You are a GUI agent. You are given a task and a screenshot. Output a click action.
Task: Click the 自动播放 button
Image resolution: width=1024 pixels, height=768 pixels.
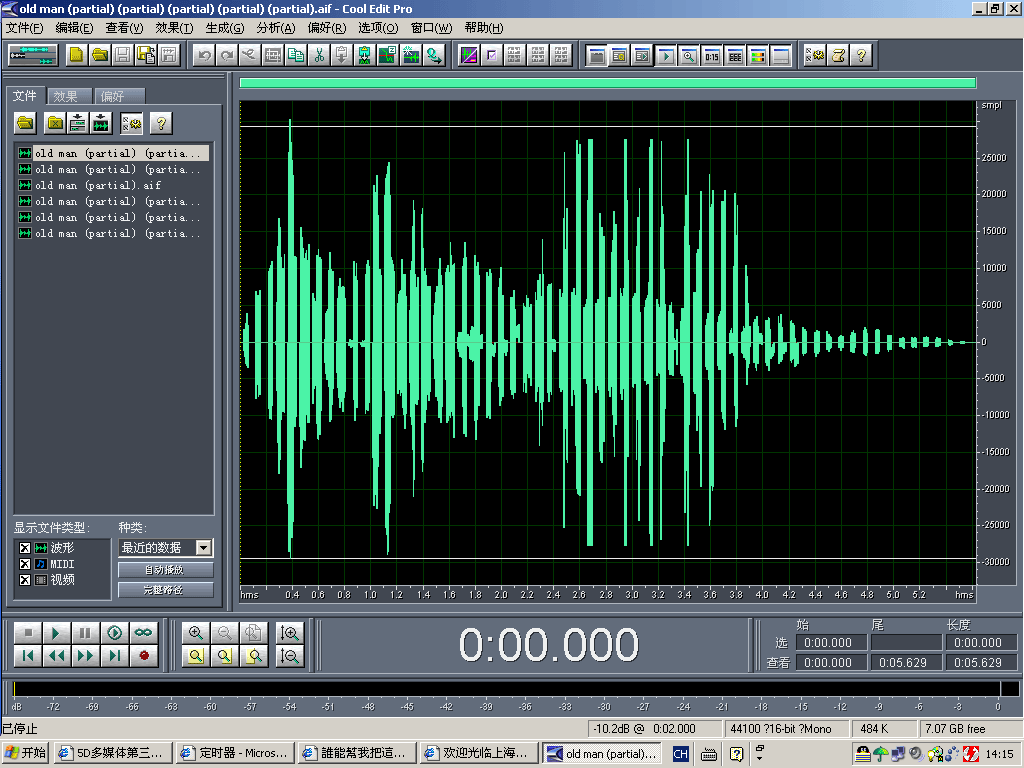pyautogui.click(x=165, y=569)
